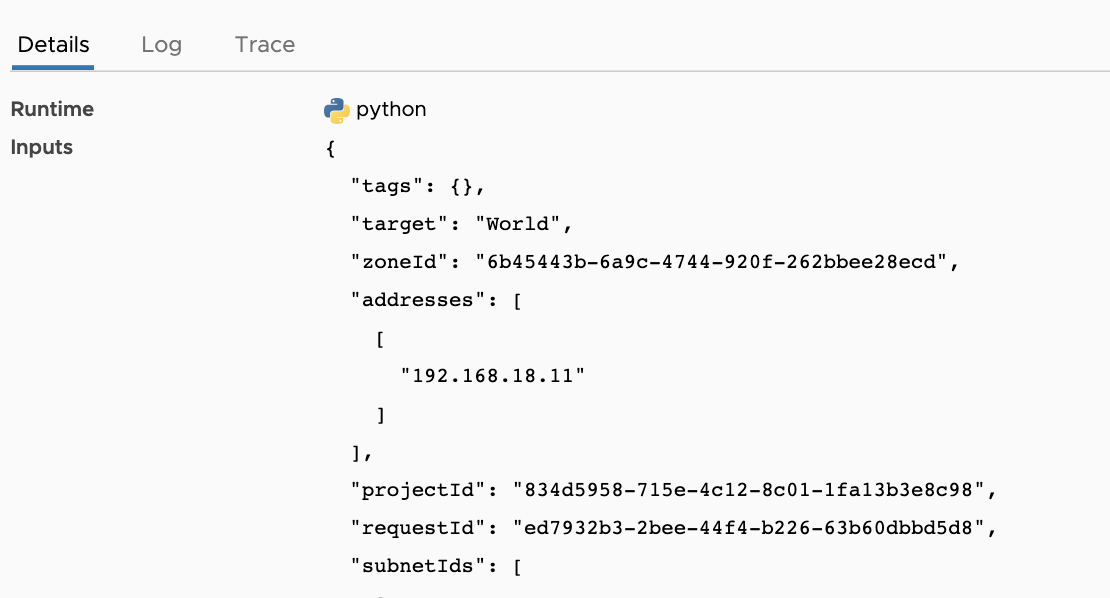Click the Inputs label
Viewport: 1110px width, 598px height.
point(42,147)
